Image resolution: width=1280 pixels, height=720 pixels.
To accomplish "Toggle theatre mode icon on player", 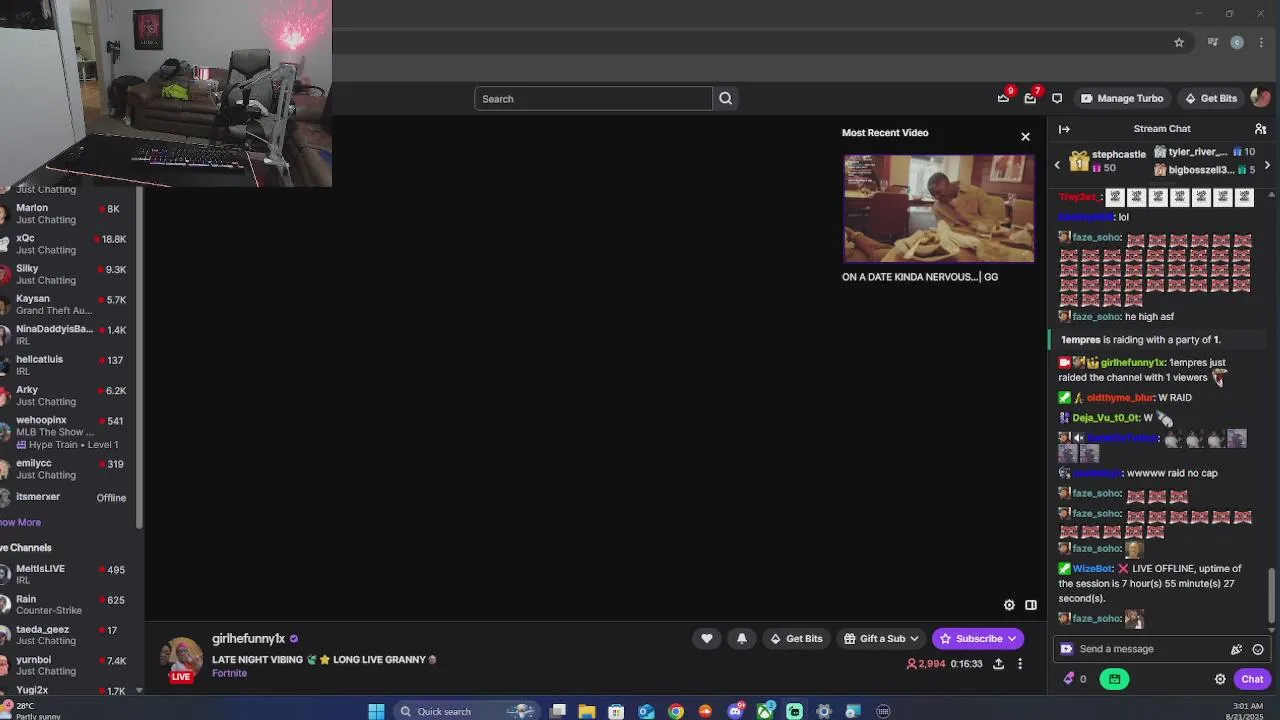I will click(x=1031, y=605).
